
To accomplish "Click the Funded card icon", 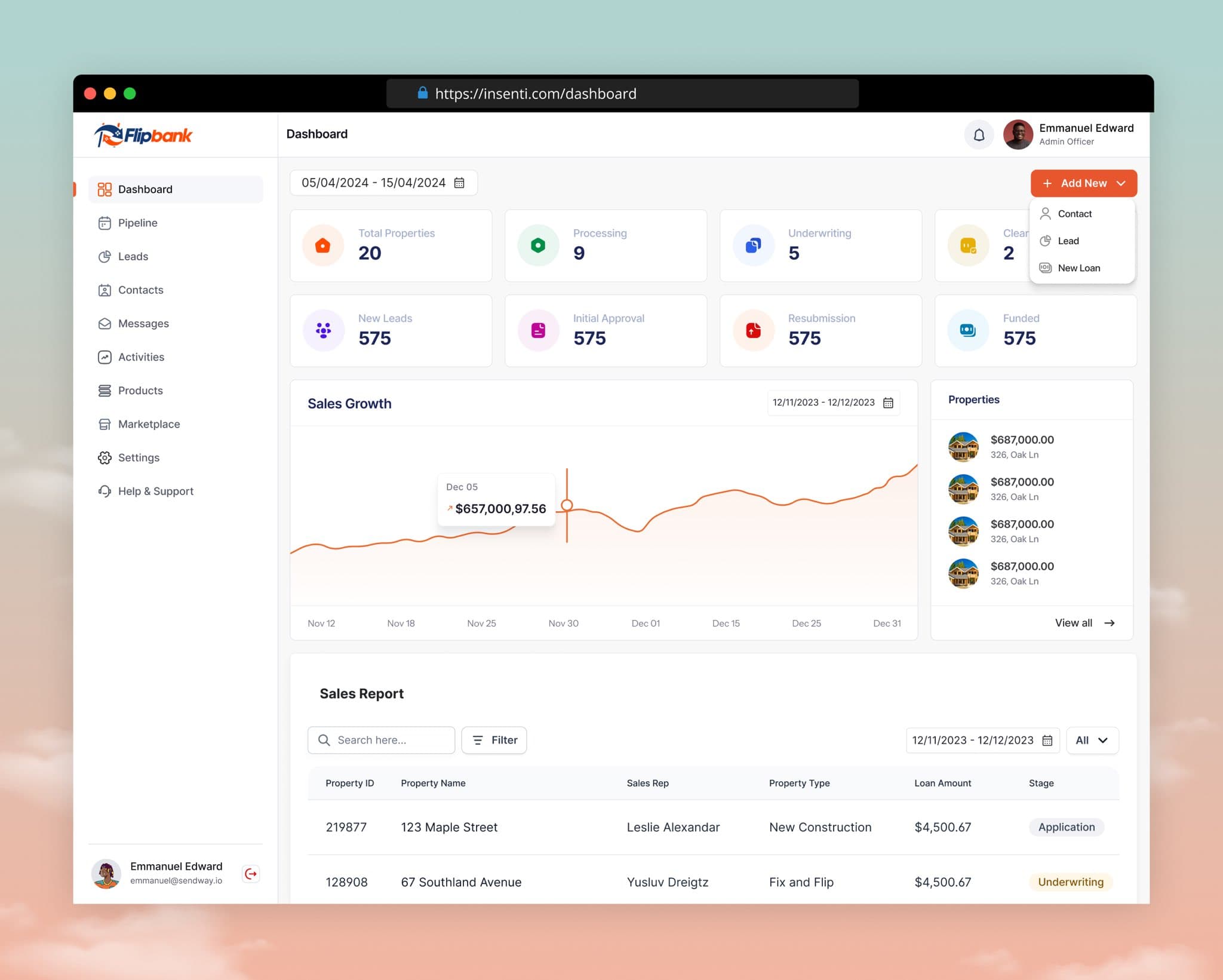I will click(x=967, y=330).
